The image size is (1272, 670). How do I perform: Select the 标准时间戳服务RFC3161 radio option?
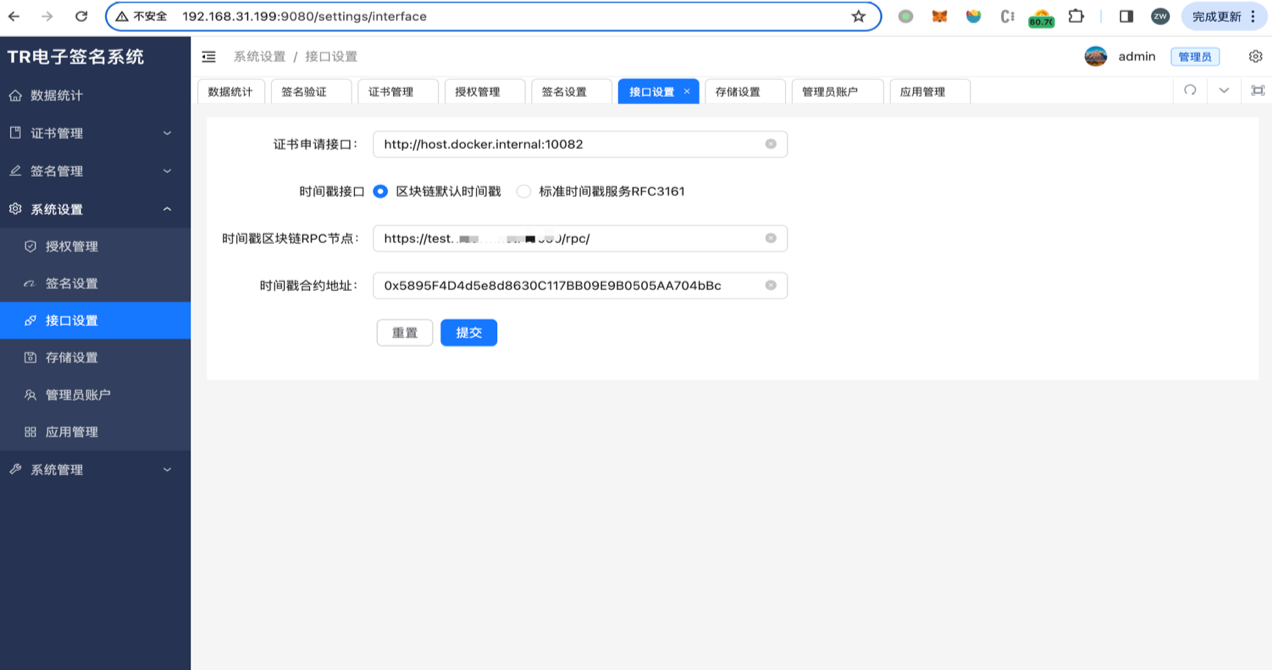[523, 191]
